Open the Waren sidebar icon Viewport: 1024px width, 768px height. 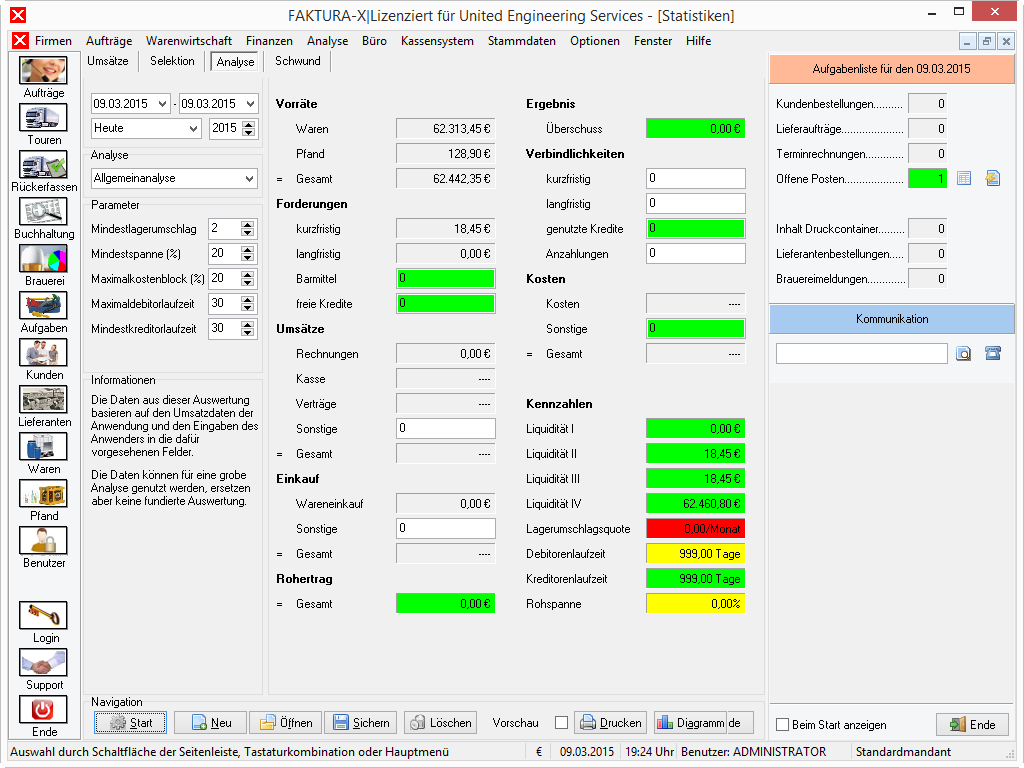43,447
